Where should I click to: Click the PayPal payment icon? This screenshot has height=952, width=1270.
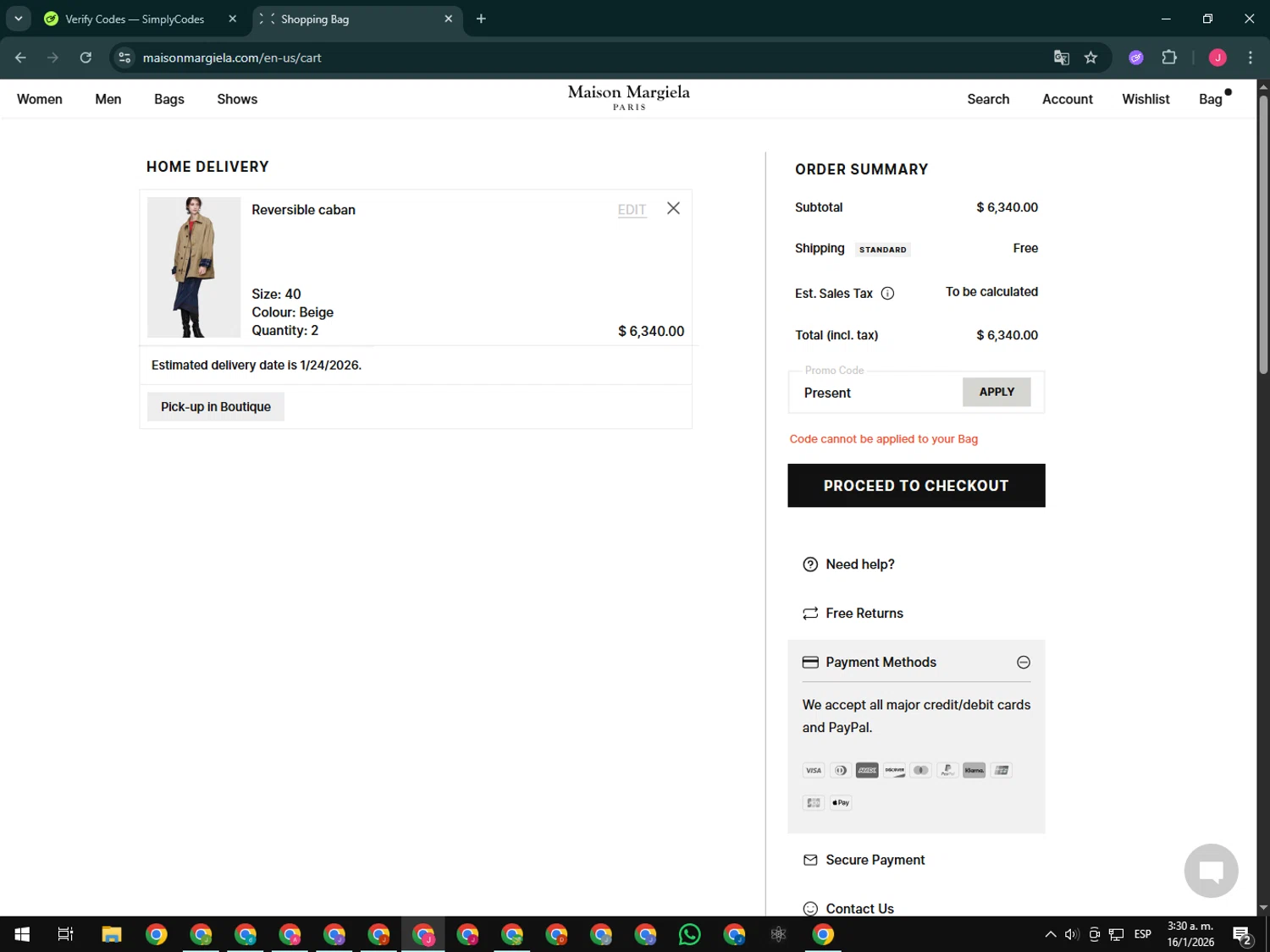947,770
